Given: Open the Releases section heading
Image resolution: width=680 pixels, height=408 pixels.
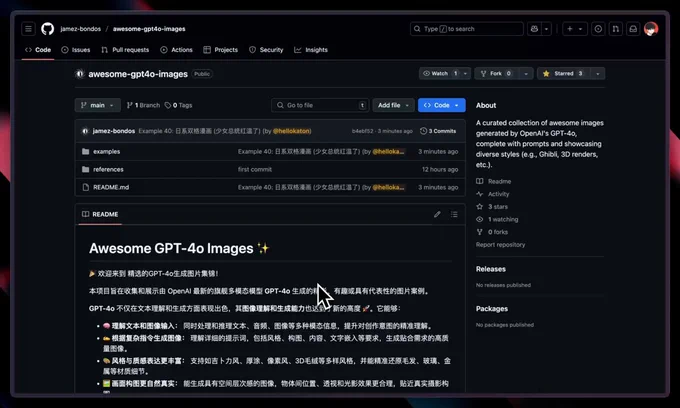Looking at the screenshot, I should click(491, 269).
